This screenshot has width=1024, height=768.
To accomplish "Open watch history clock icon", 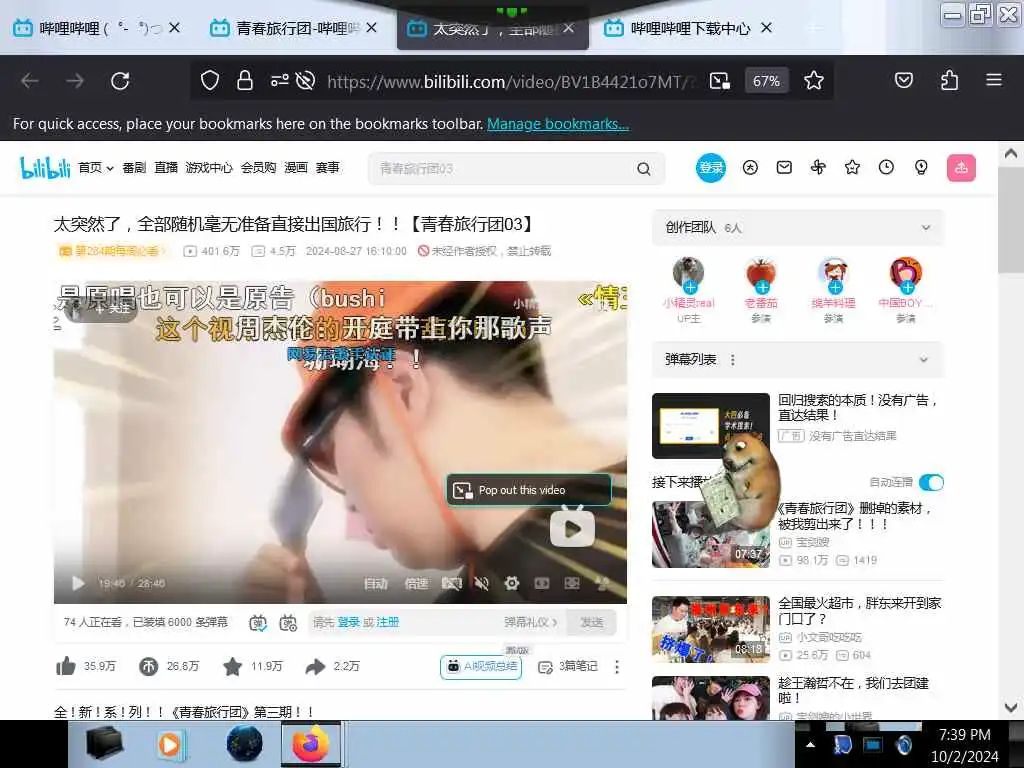I will coord(886,168).
